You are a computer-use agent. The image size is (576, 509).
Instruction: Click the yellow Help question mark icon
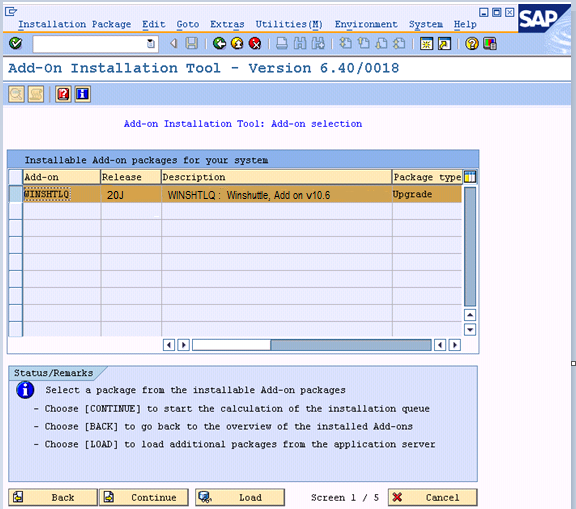point(472,44)
